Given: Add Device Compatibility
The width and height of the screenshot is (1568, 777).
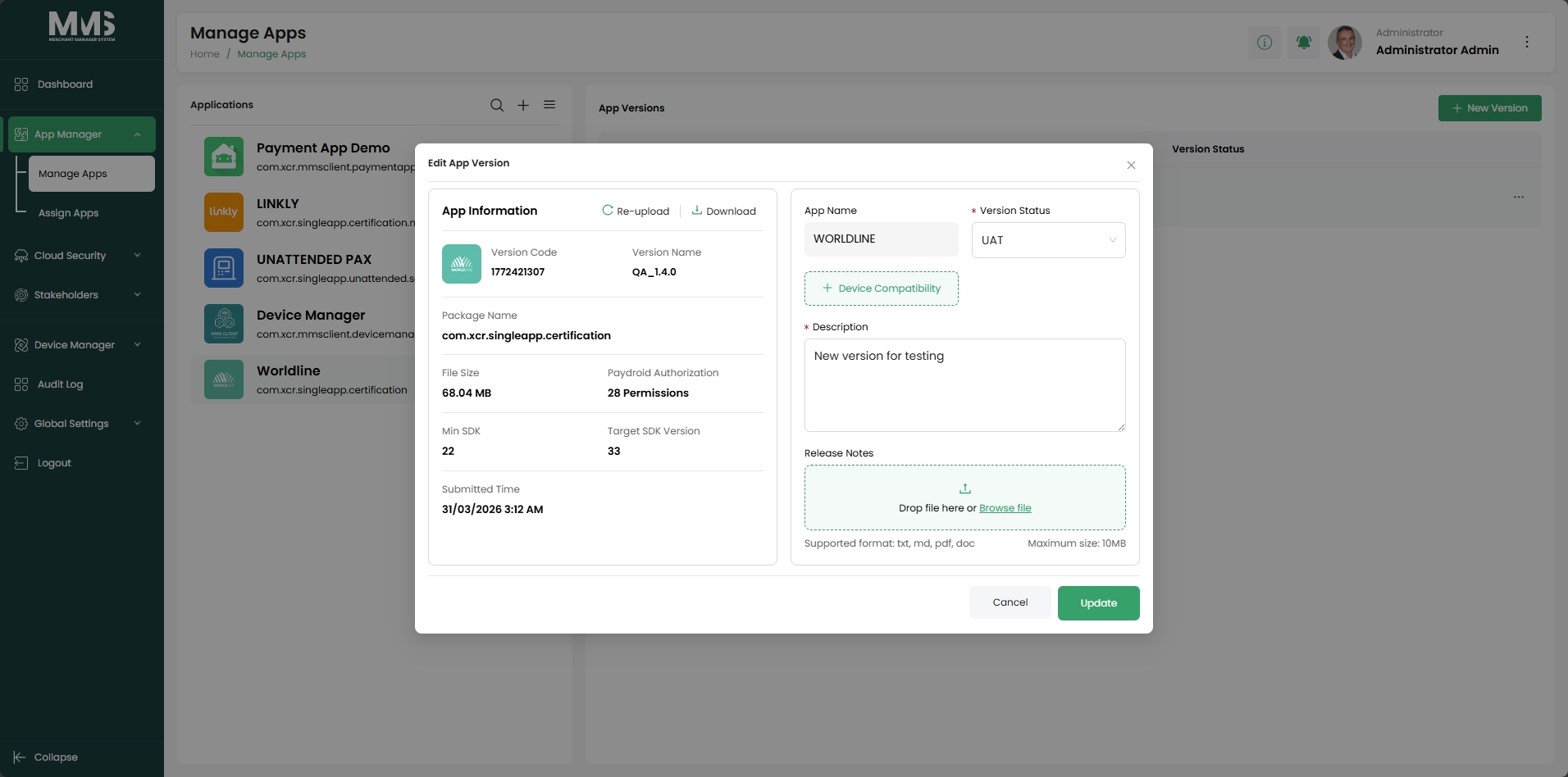Looking at the screenshot, I should (x=882, y=289).
